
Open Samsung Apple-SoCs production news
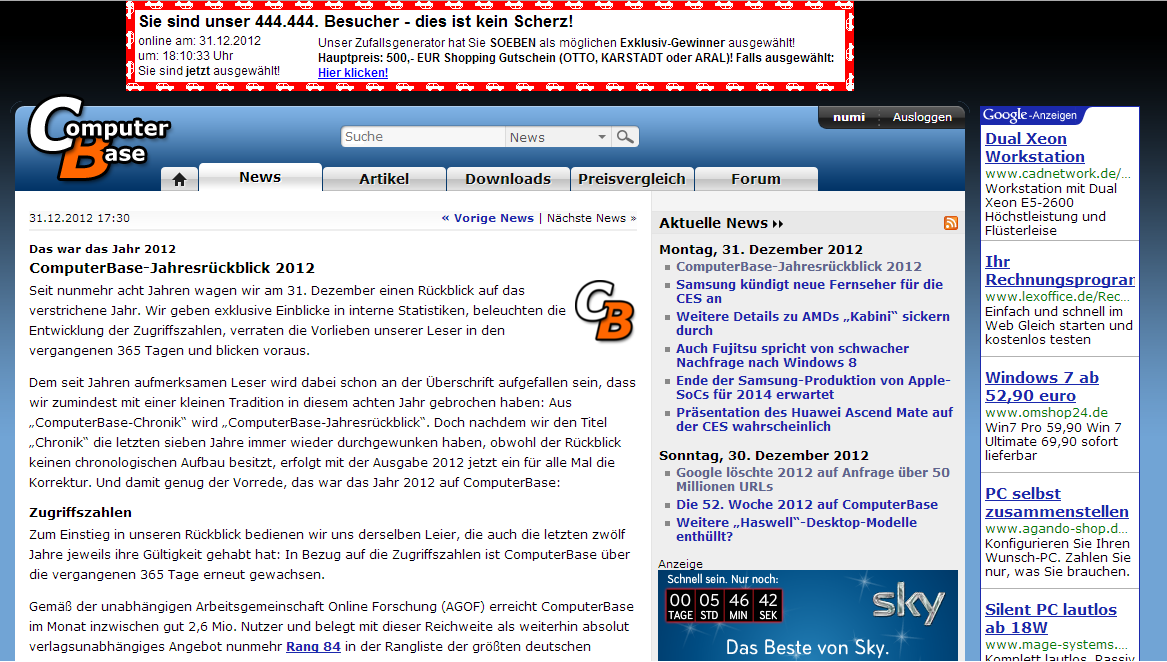click(x=813, y=387)
